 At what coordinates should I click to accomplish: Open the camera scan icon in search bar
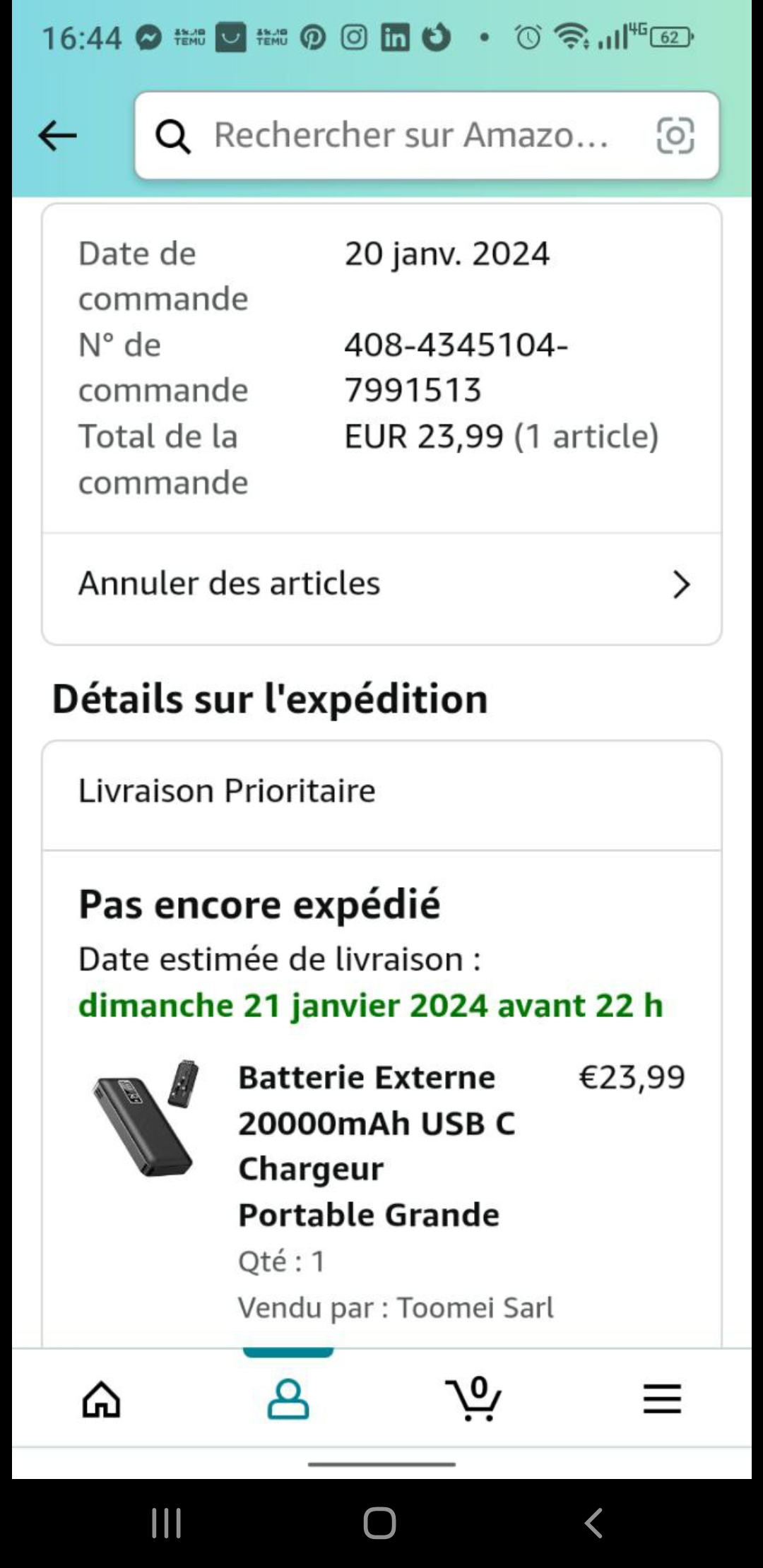(675, 136)
